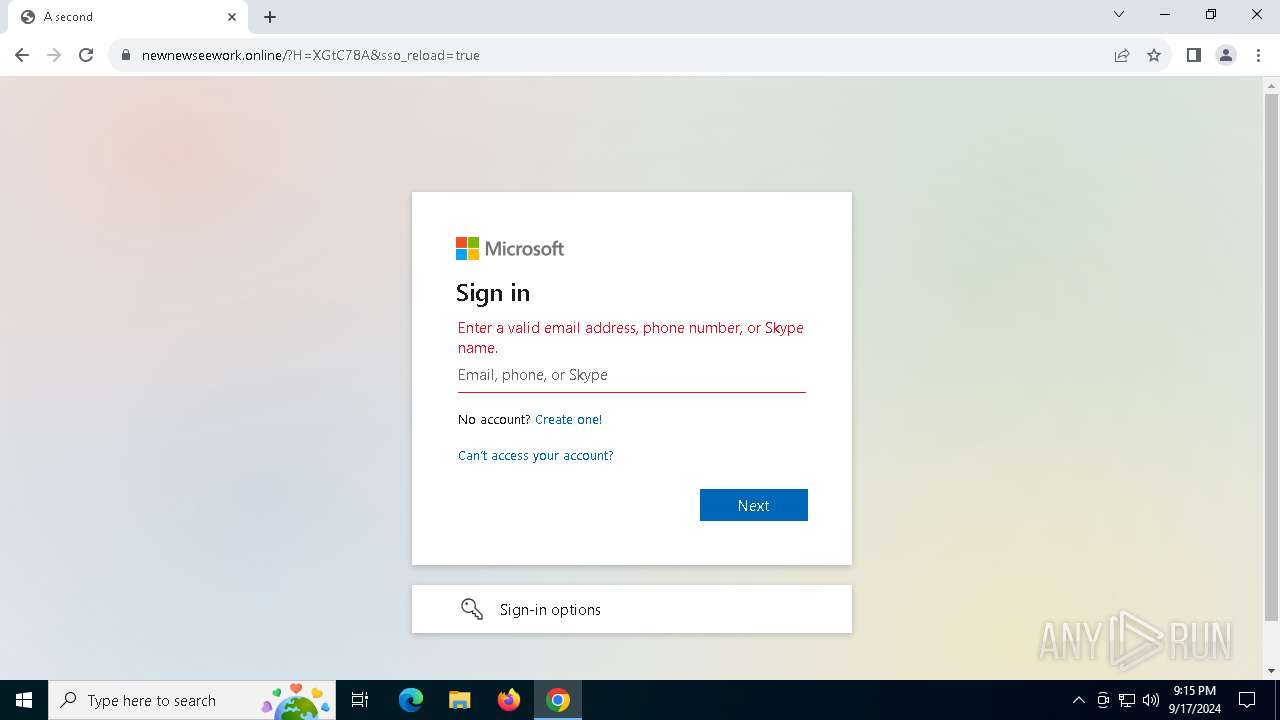
Task: Click the taskbar search box
Action: pos(192,700)
